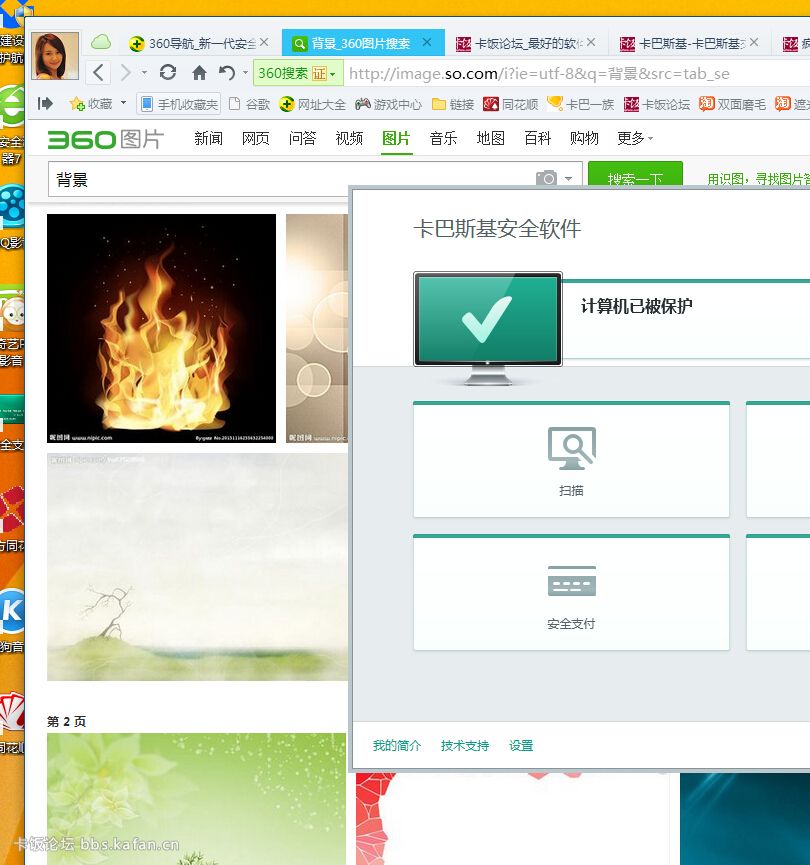
Task: Click the 360图片 logo
Action: click(x=105, y=139)
